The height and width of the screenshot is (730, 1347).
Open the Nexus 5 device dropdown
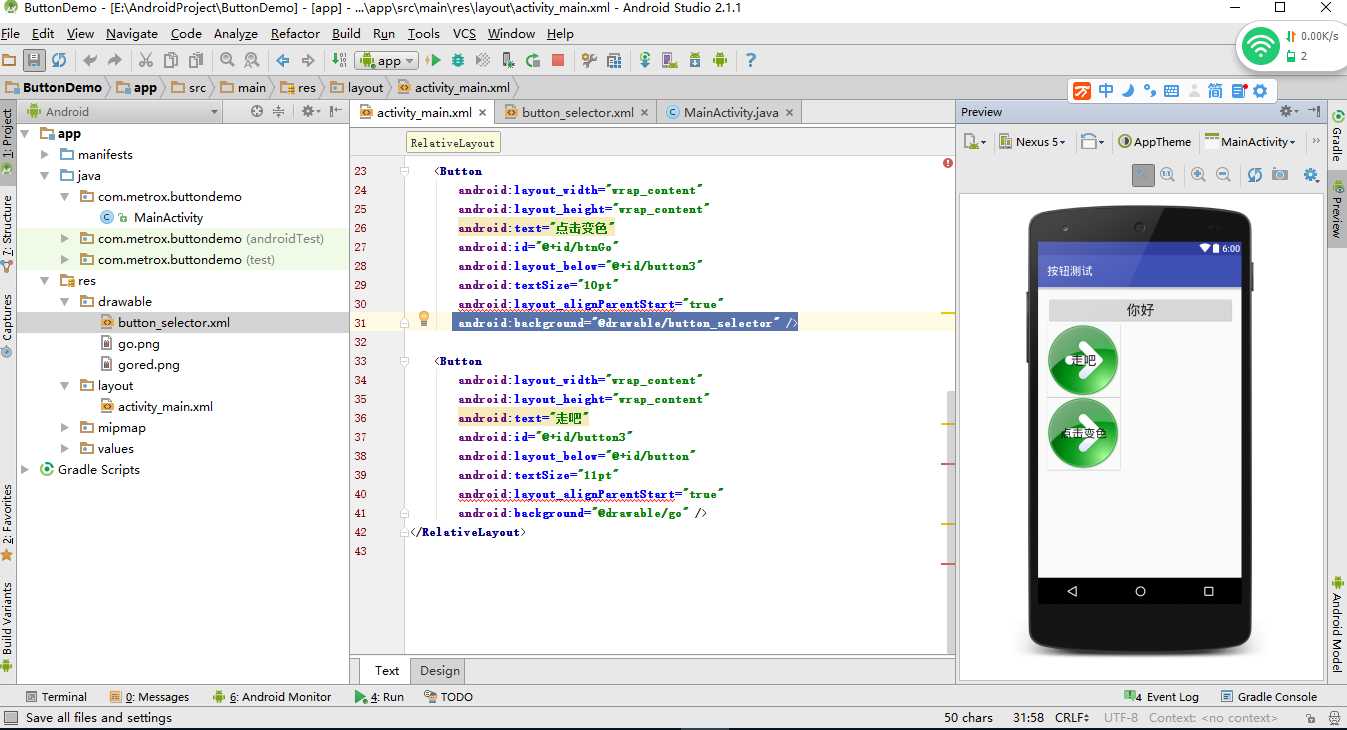1033,142
